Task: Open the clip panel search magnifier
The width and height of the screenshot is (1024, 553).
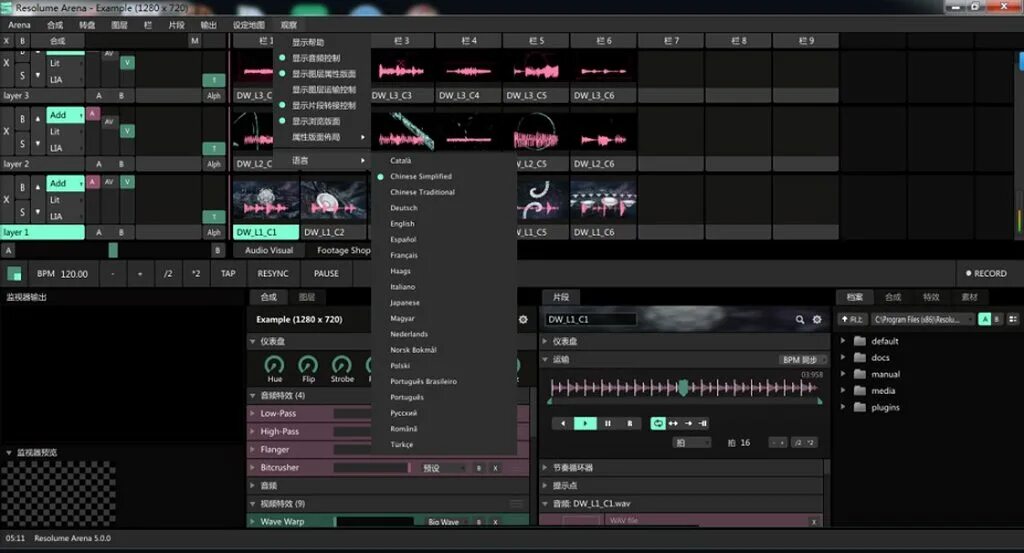Action: point(800,319)
